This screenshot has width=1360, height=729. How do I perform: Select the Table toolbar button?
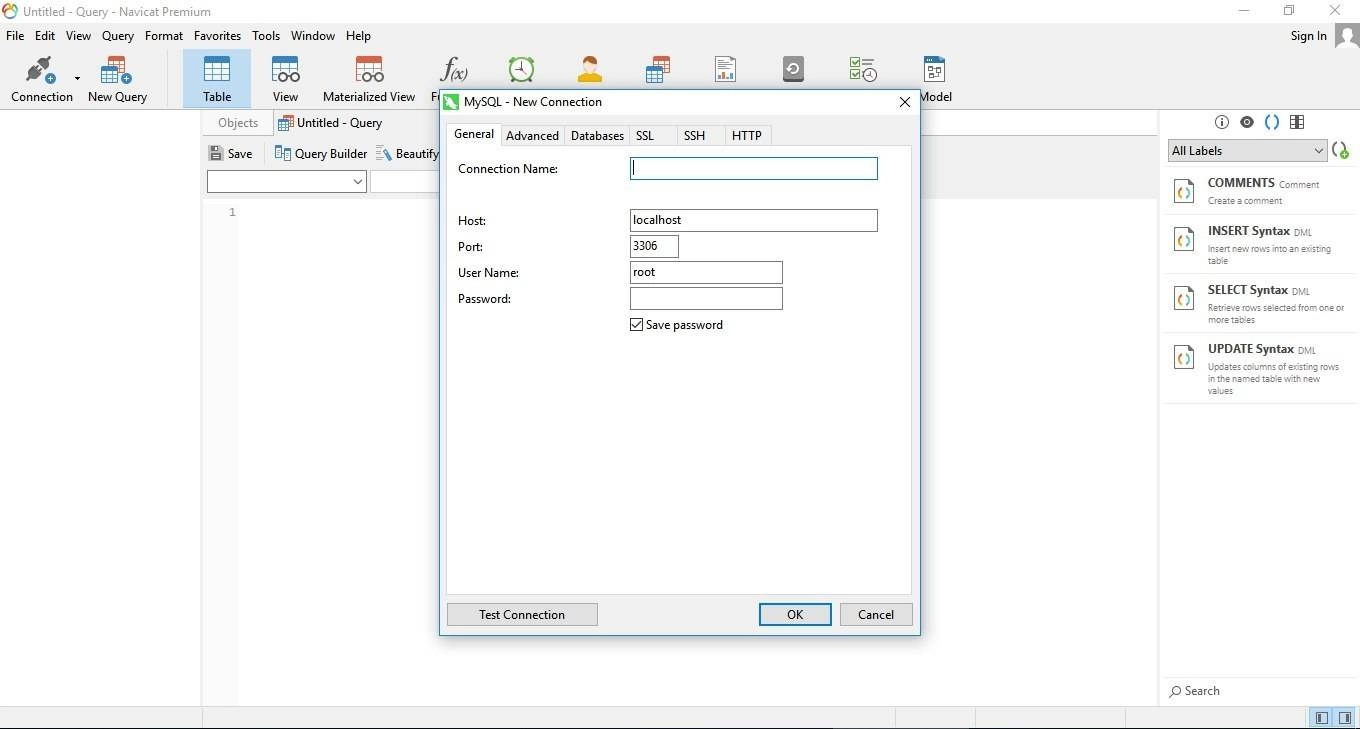coord(217,79)
